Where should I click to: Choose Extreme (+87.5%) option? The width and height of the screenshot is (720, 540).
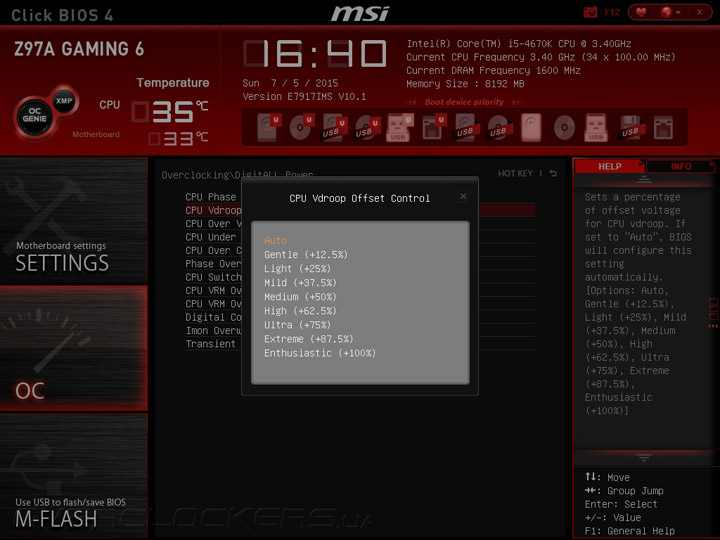point(309,339)
